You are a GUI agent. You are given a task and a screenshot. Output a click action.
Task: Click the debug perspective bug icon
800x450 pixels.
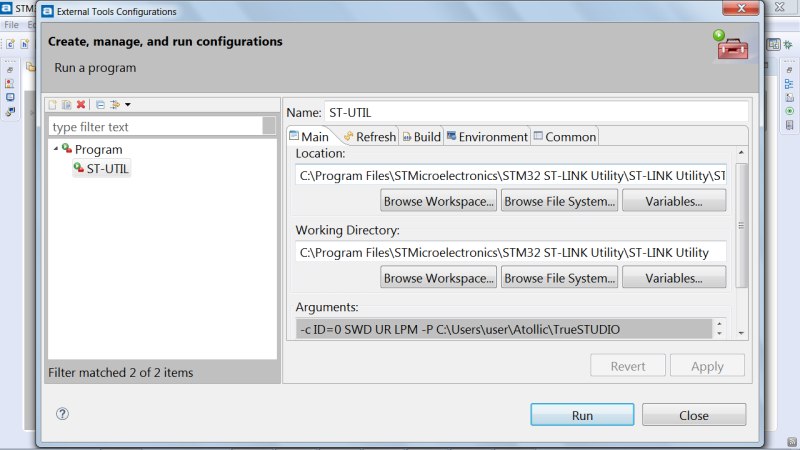(788, 44)
